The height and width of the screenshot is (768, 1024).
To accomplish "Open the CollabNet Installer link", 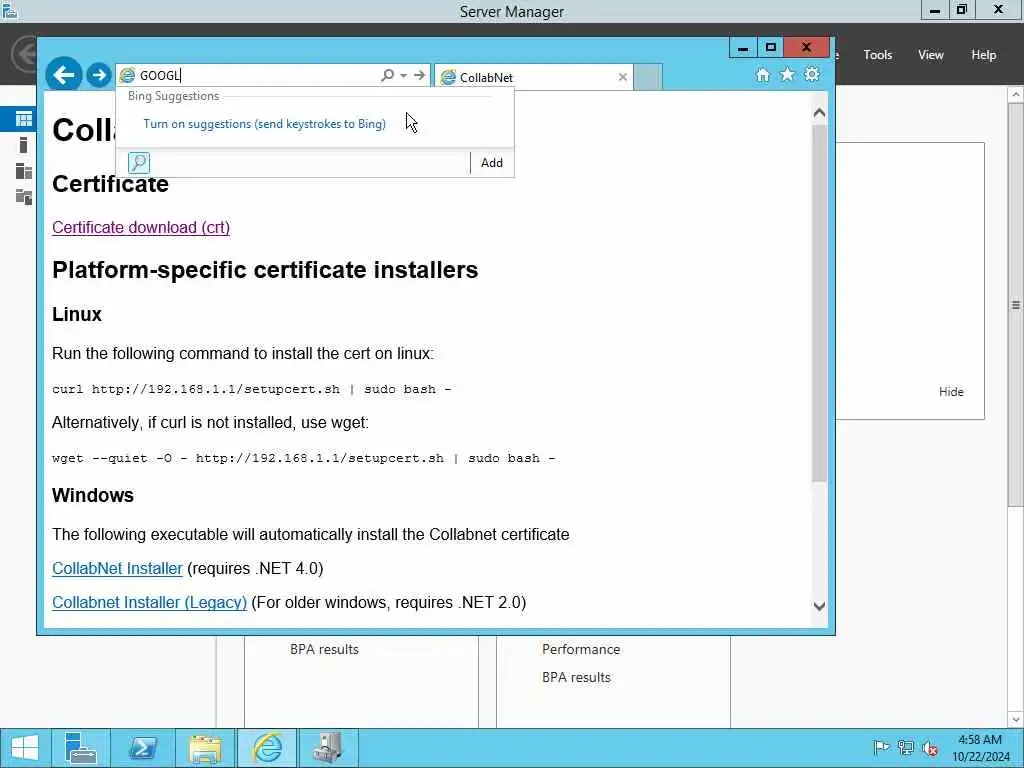I will click(x=118, y=568).
